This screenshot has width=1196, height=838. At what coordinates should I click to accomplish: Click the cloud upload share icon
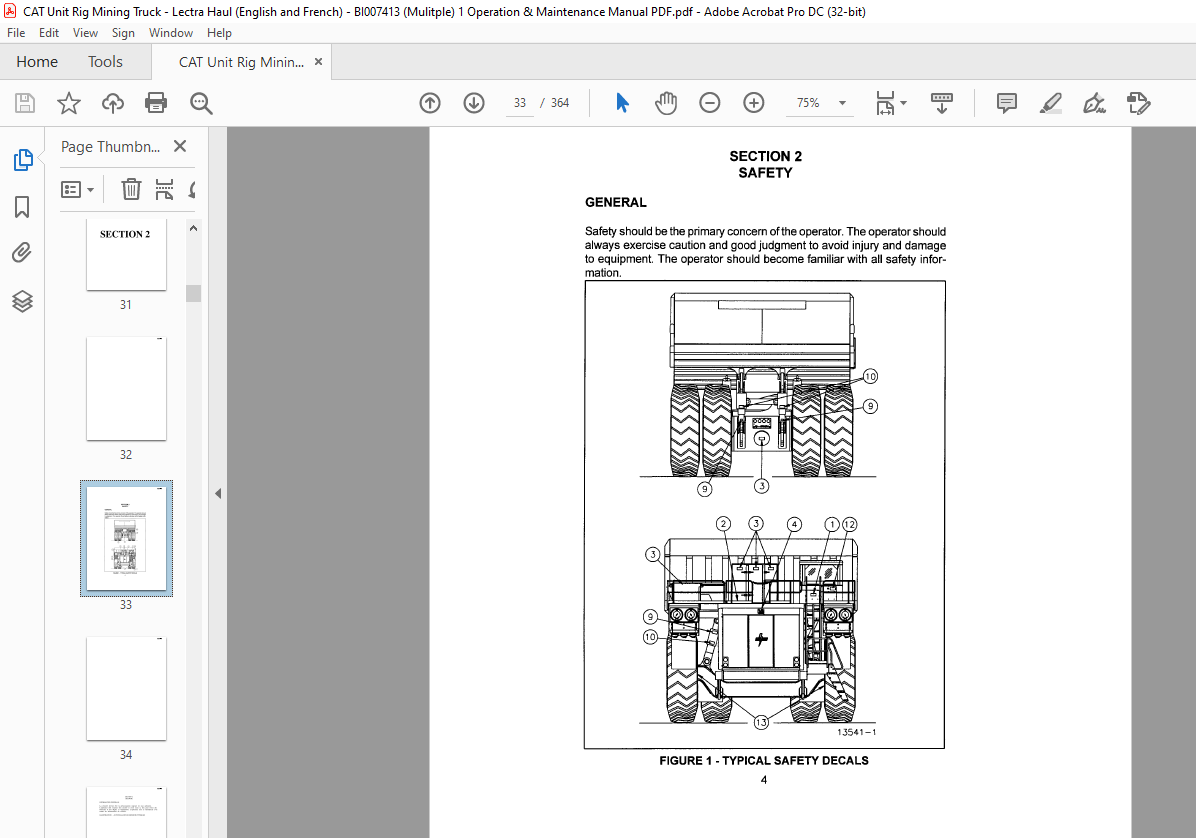coord(113,103)
